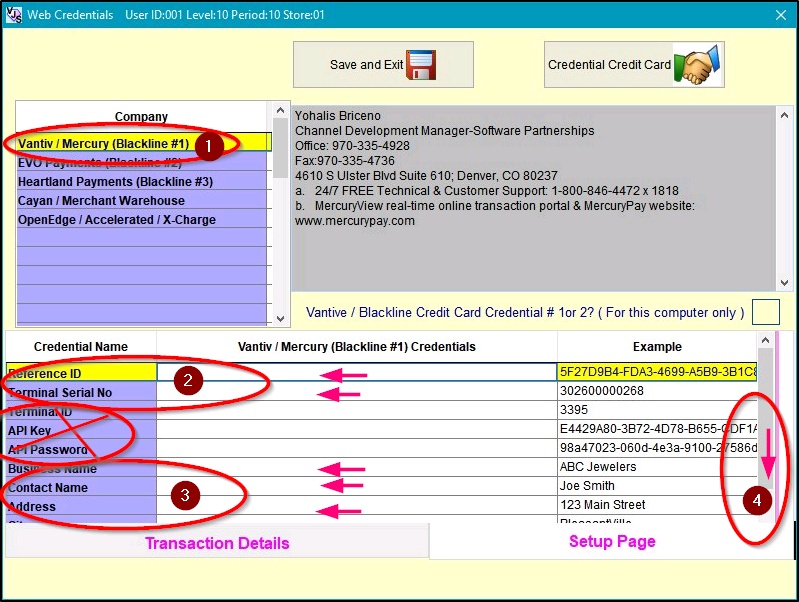The image size is (799, 602).
Task: Click the Vantiv / Mercury (Blackline #1) Credentials header
Action: click(x=357, y=347)
